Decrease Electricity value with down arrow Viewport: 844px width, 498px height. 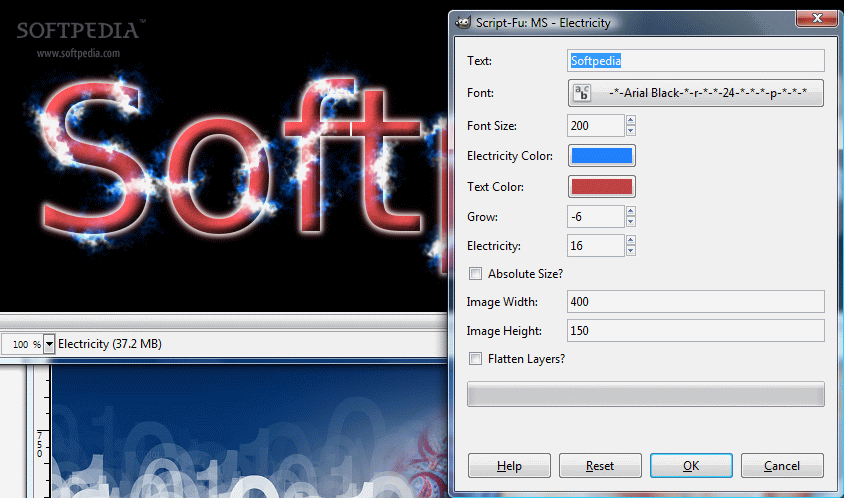631,251
